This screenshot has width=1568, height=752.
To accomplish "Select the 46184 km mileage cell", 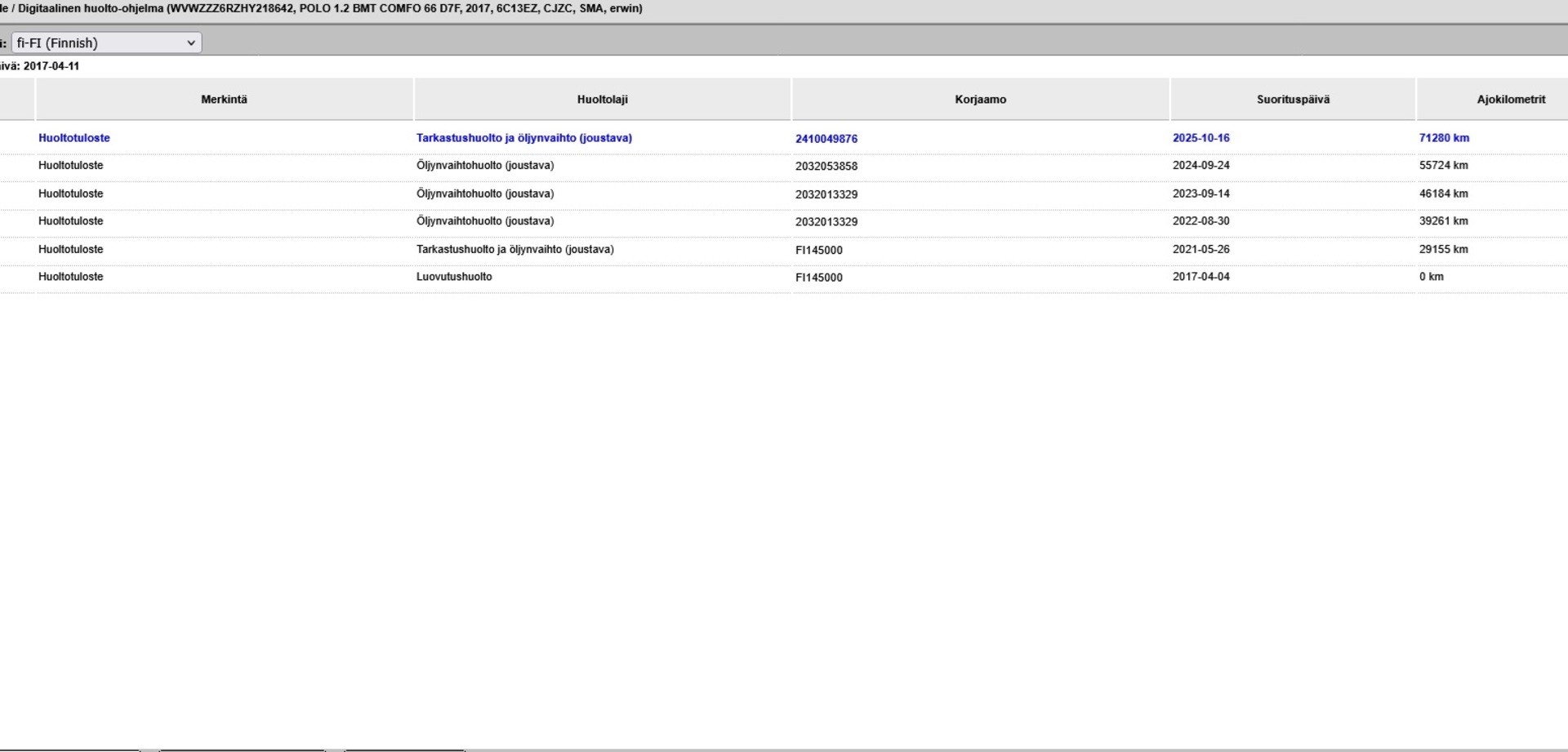I will pyautogui.click(x=1443, y=194).
